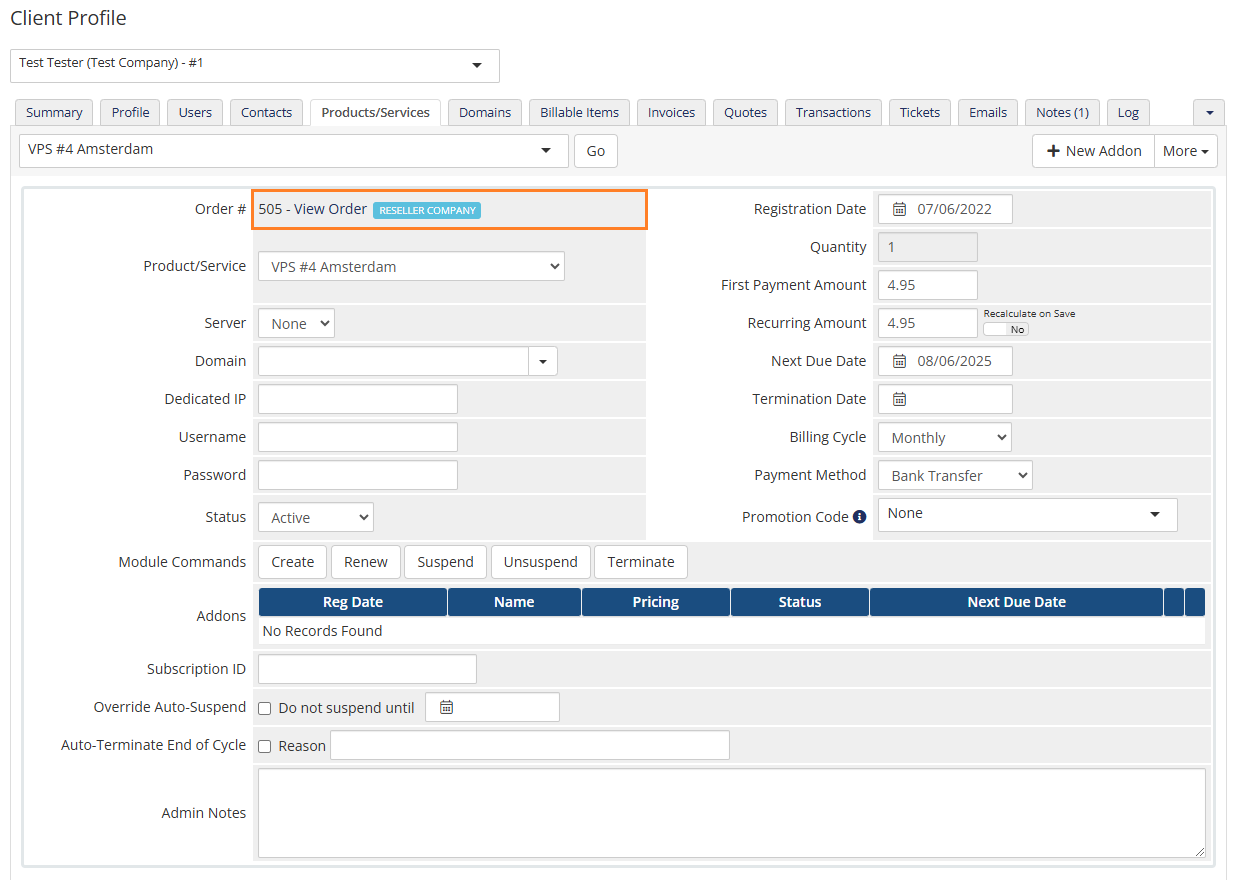Click Promotion Code info icon
This screenshot has width=1236, height=880.
pyautogui.click(x=859, y=517)
